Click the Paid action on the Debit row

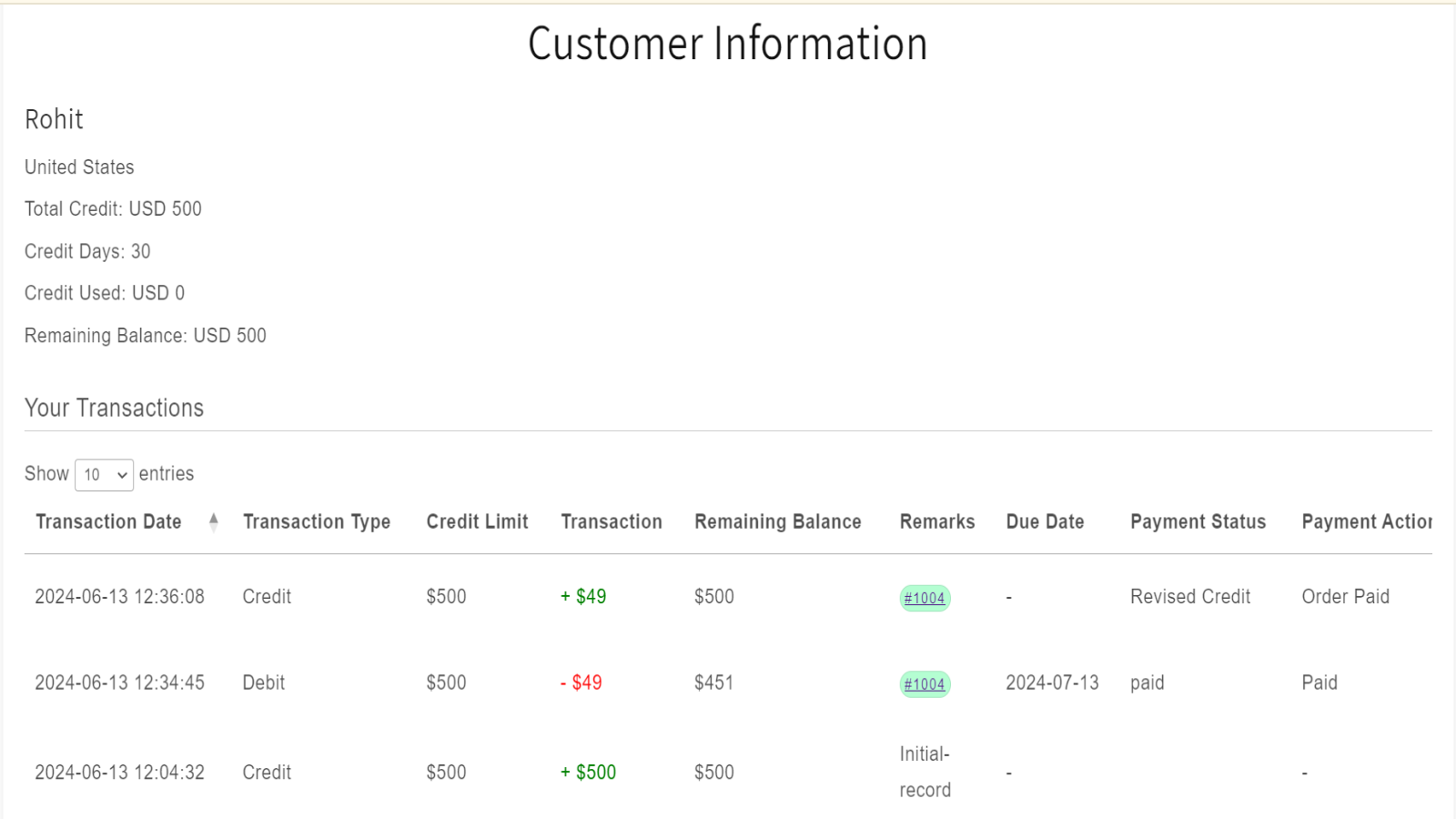pos(1319,682)
